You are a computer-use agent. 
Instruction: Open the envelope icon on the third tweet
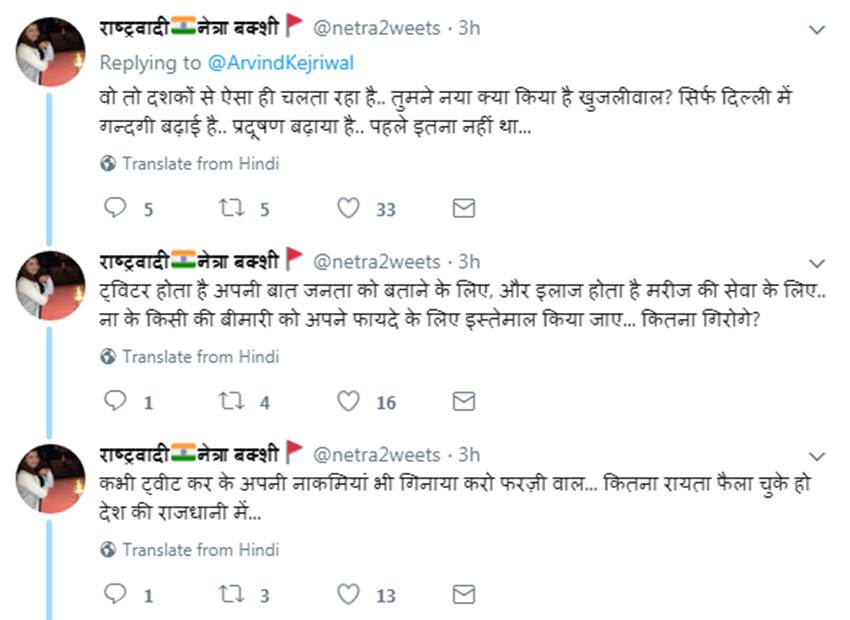[x=463, y=595]
